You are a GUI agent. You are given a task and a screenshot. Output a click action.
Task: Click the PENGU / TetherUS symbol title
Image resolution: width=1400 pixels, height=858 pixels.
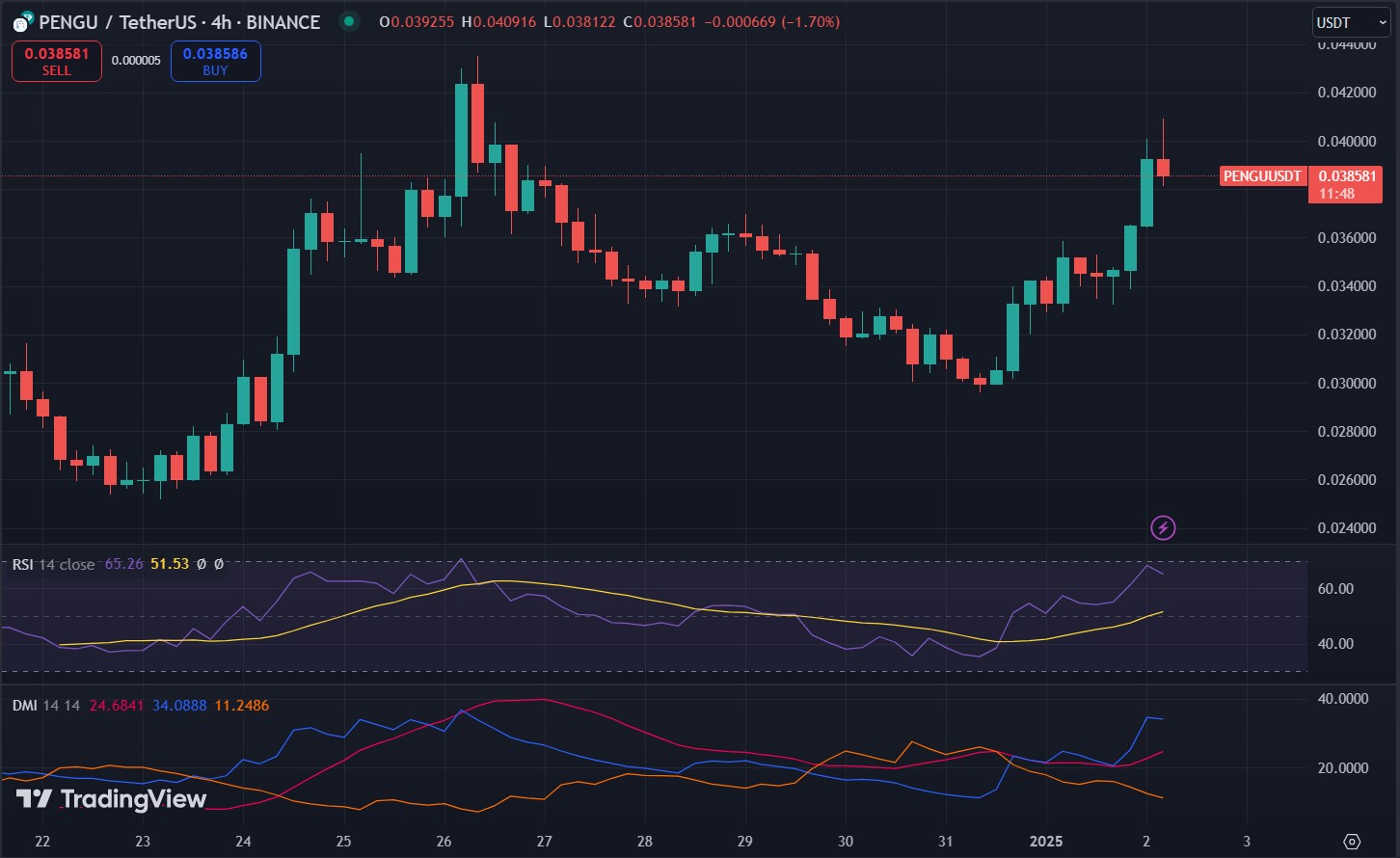pyautogui.click(x=179, y=22)
